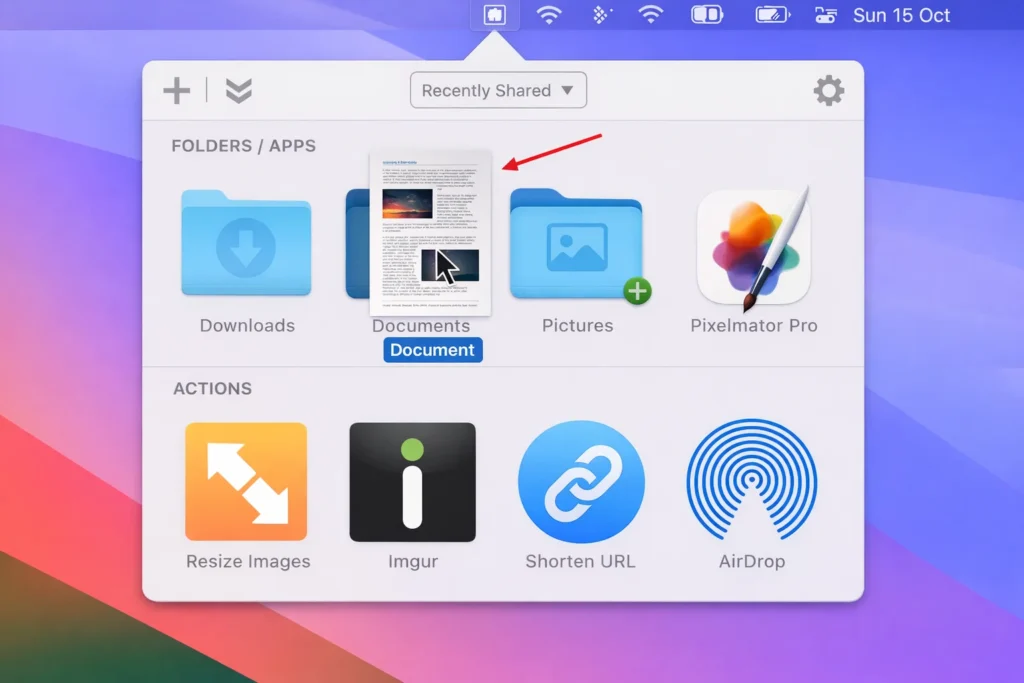This screenshot has height=683, width=1024.
Task: Click the blue Document label badge
Action: (x=432, y=350)
